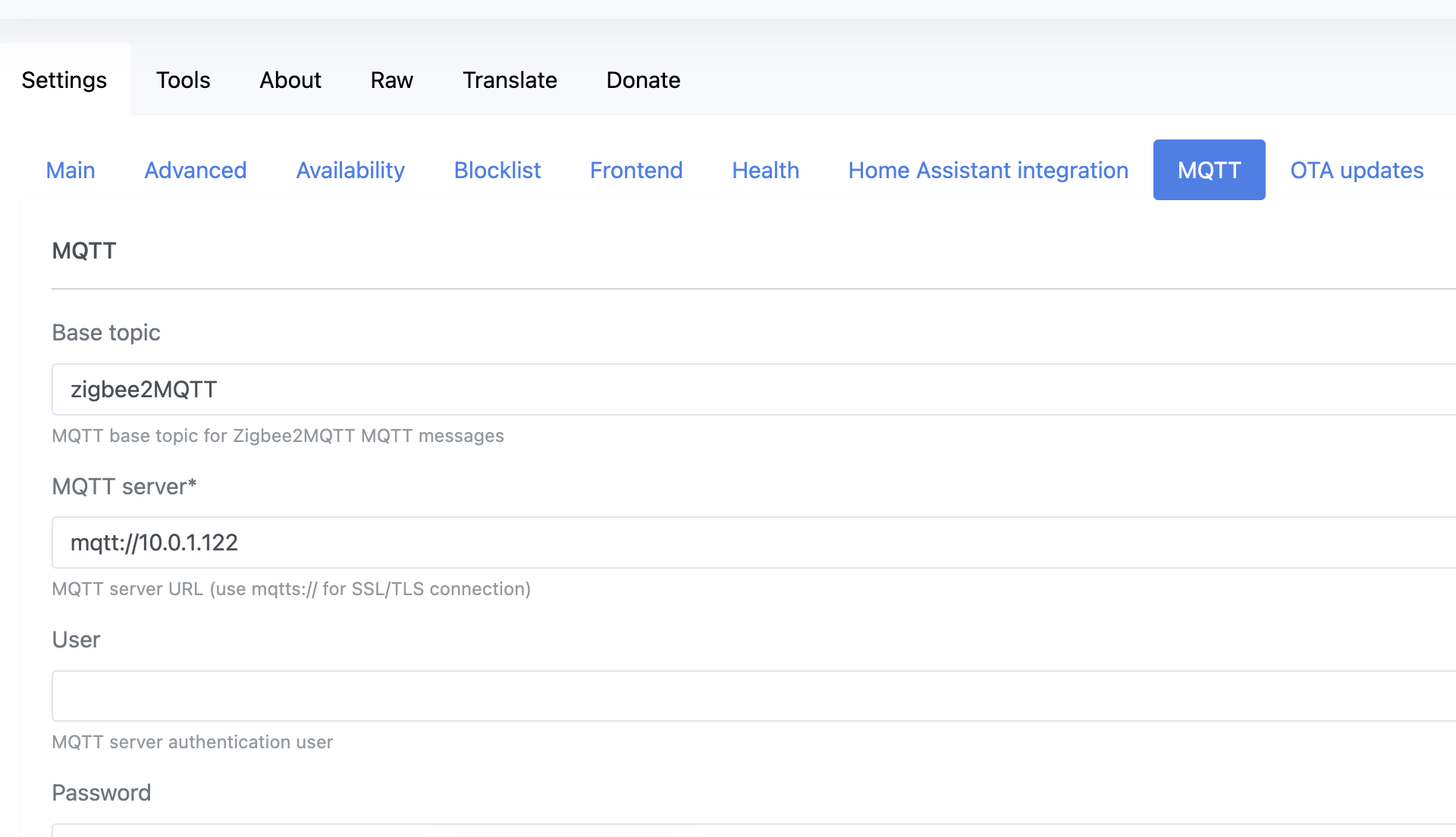1456x837 pixels.
Task: Click the MQTT section heading
Action: [x=84, y=250]
